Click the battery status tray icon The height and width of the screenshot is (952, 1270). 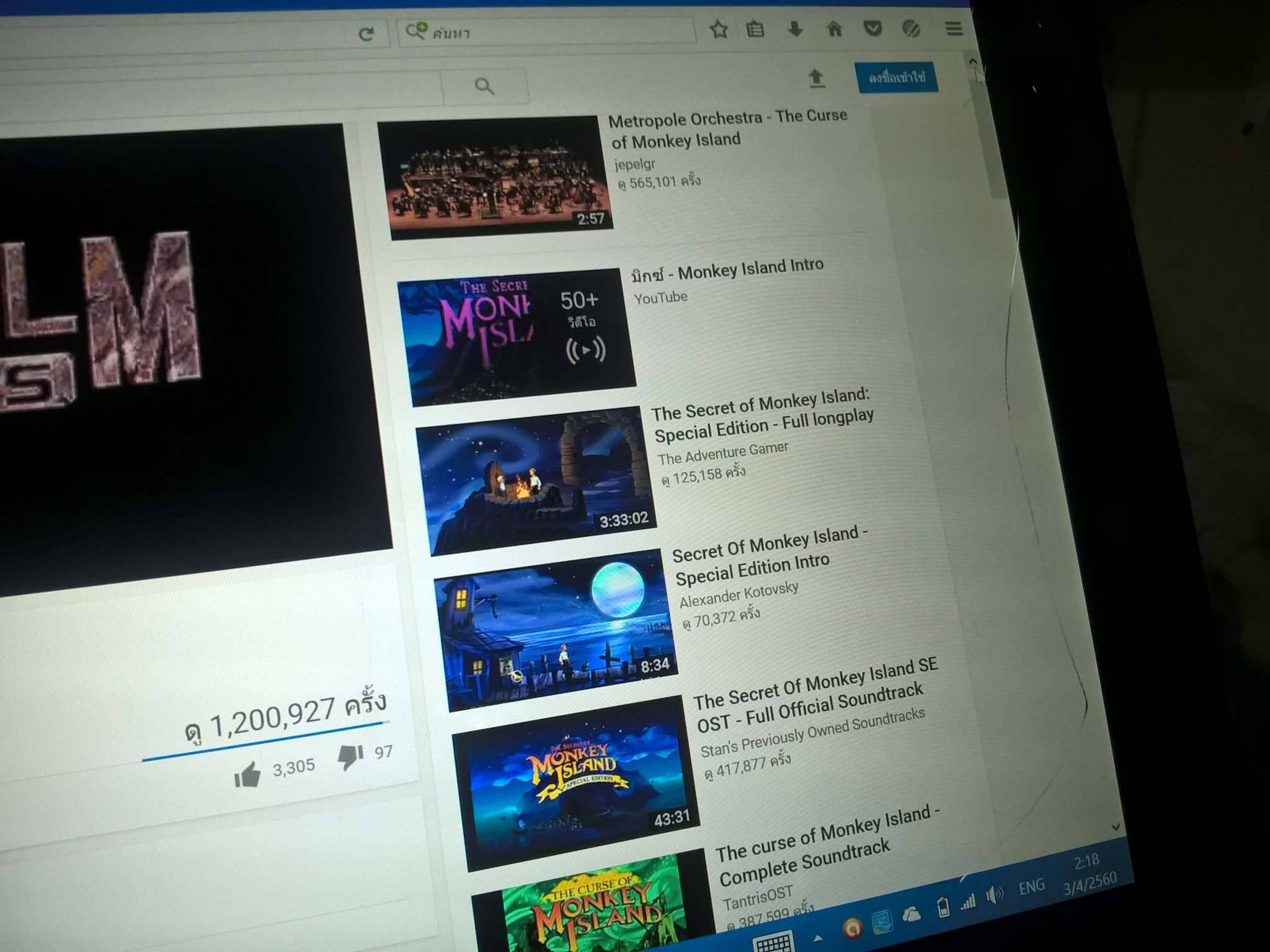click(x=943, y=907)
